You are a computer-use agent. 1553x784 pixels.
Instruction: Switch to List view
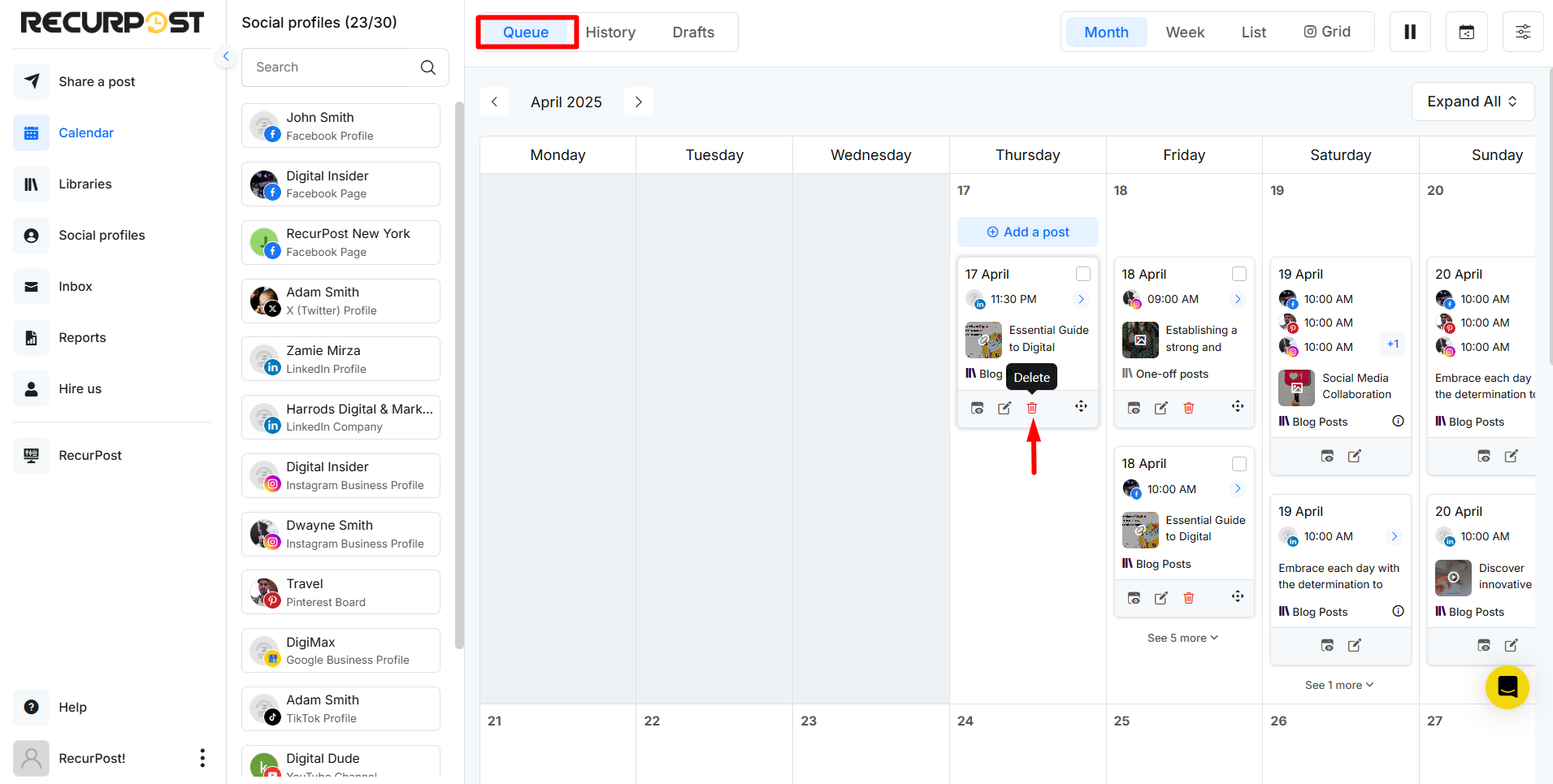point(1253,32)
